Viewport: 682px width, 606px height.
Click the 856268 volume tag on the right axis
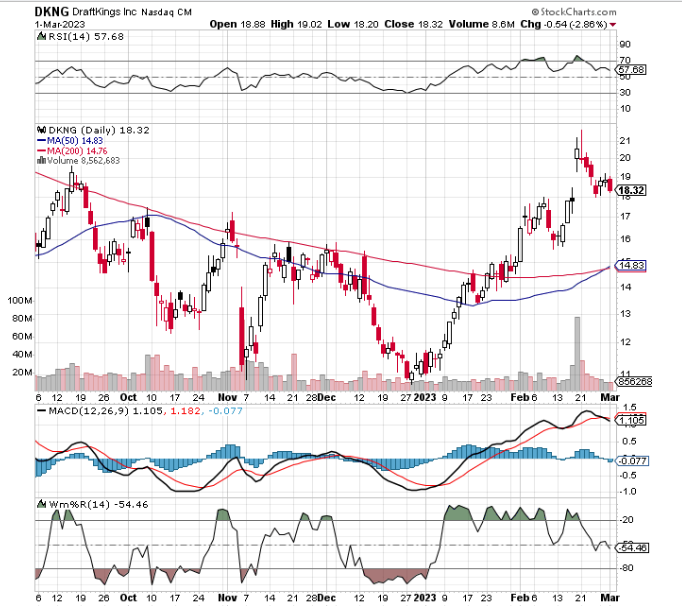coord(635,382)
